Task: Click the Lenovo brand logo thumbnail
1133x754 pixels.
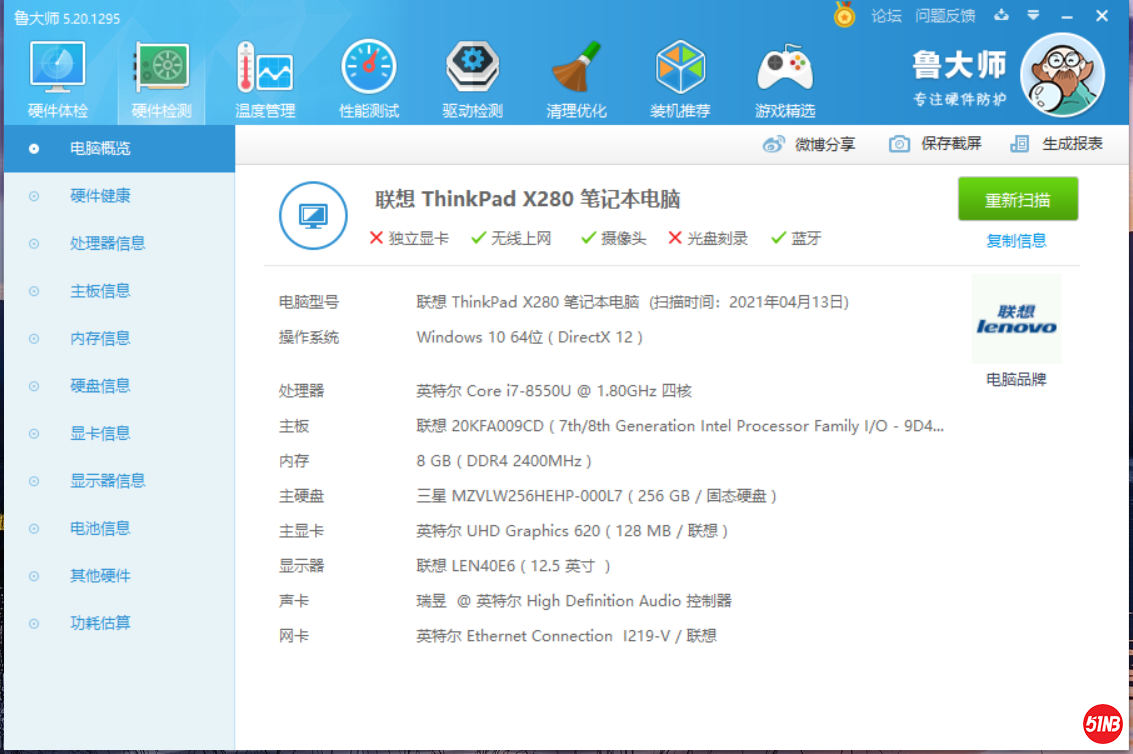Action: click(x=1016, y=319)
